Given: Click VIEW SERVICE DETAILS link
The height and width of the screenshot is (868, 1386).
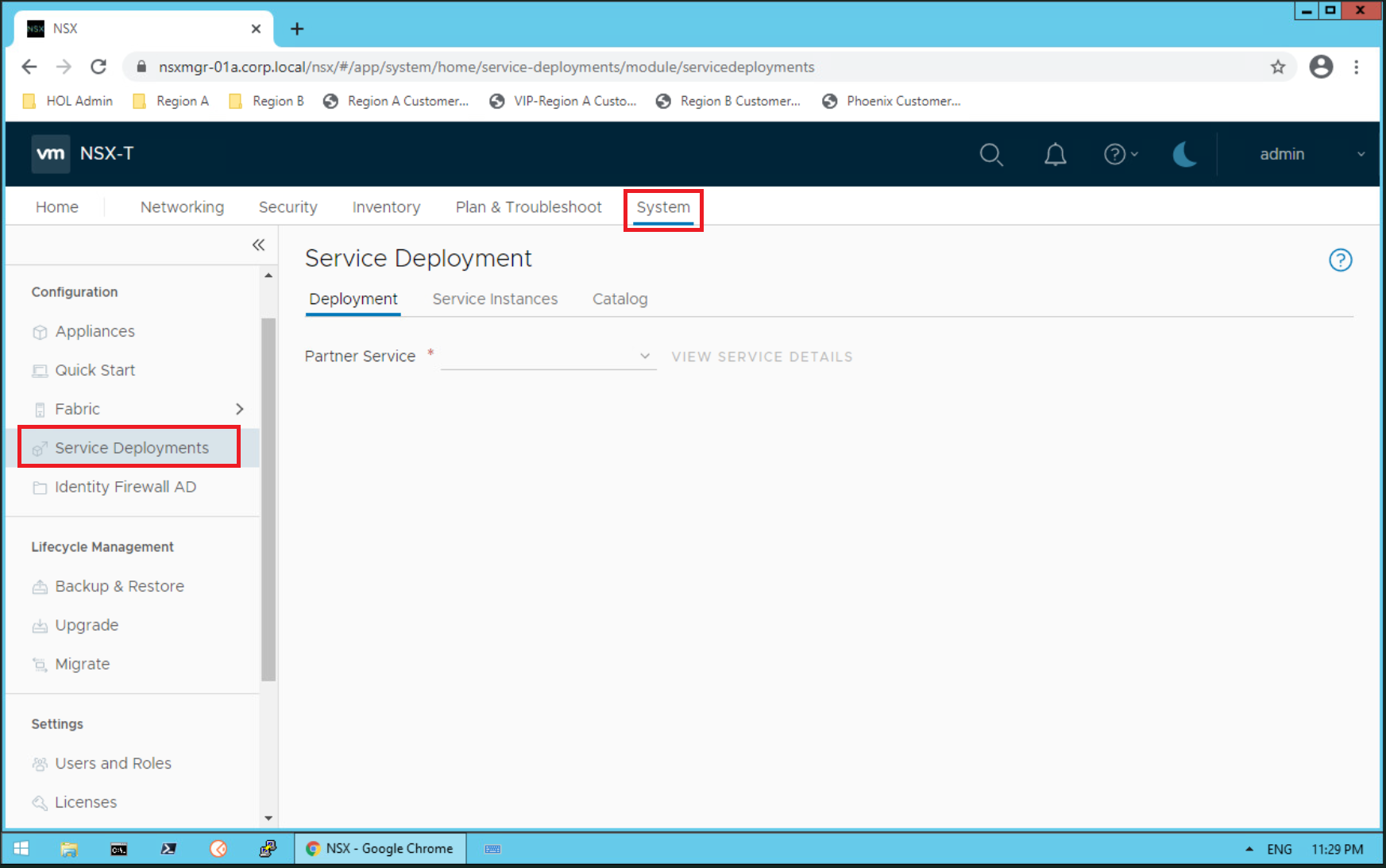Looking at the screenshot, I should click(762, 357).
